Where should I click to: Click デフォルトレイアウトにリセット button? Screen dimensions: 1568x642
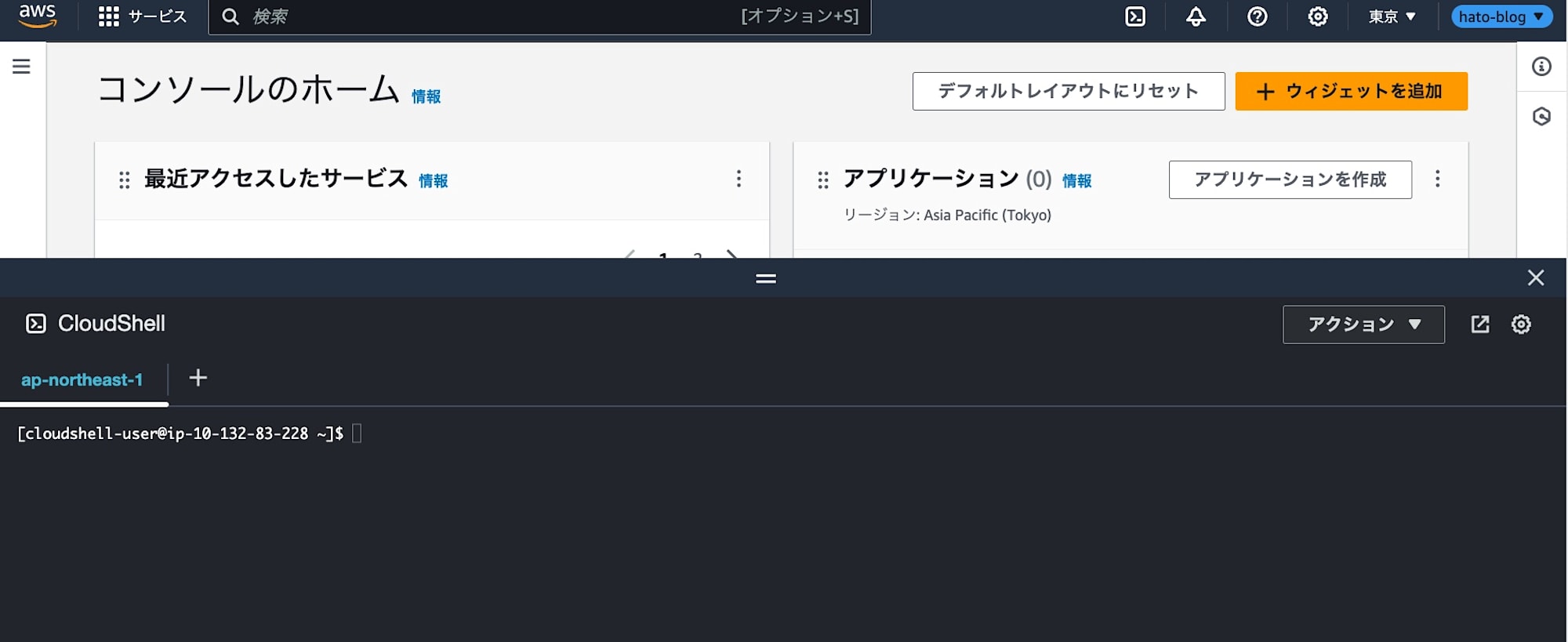pos(1069,91)
